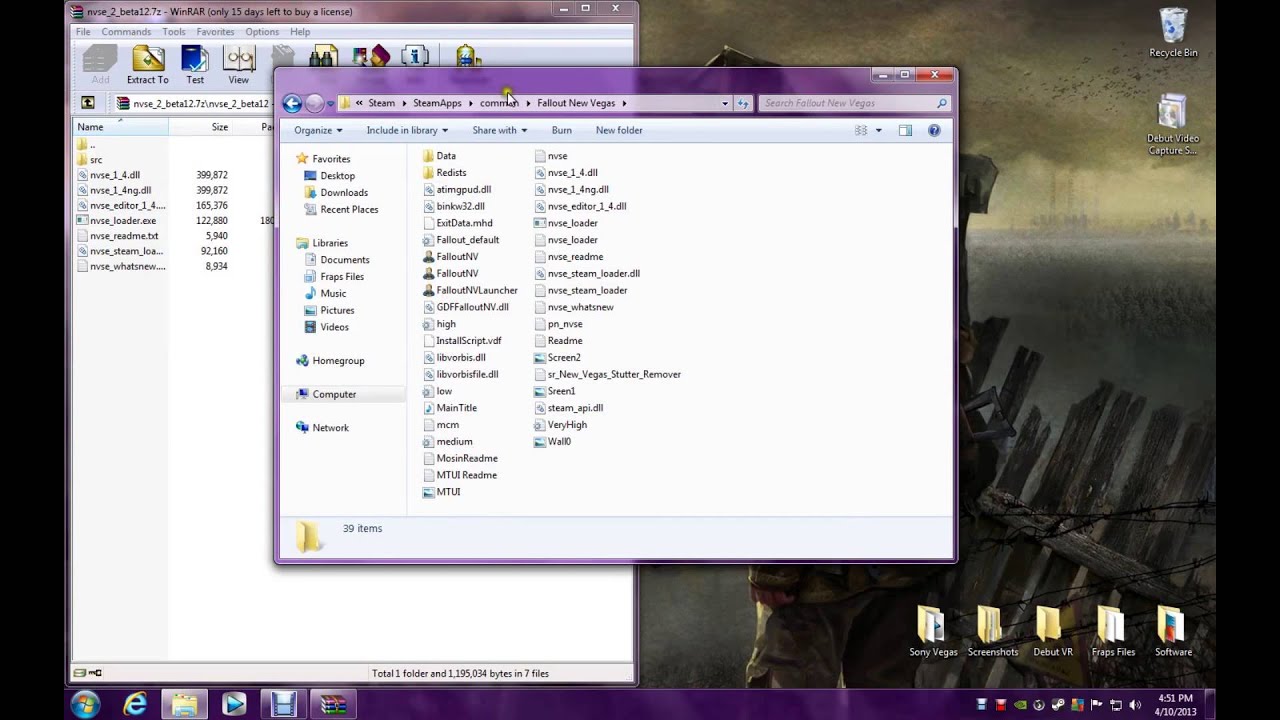Click Fallout New Vegas breadcrumb segment
Viewport: 1280px width, 720px height.
point(576,103)
